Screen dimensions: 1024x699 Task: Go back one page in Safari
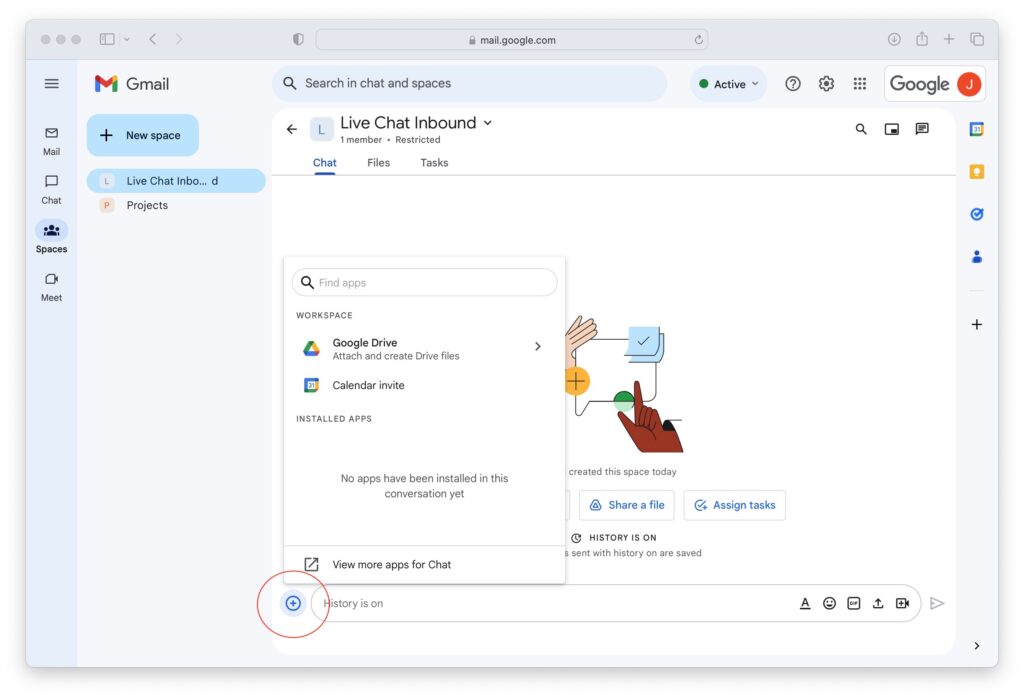tap(153, 39)
